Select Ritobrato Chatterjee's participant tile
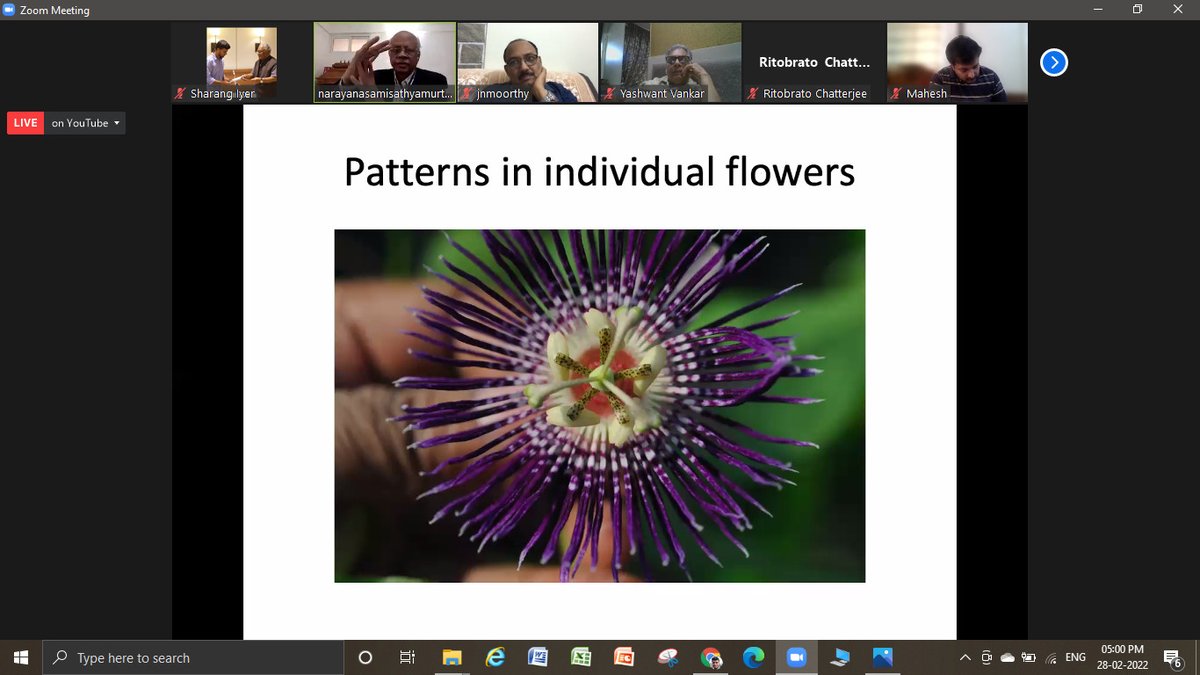Screen dimensions: 1200x675 [x=813, y=62]
